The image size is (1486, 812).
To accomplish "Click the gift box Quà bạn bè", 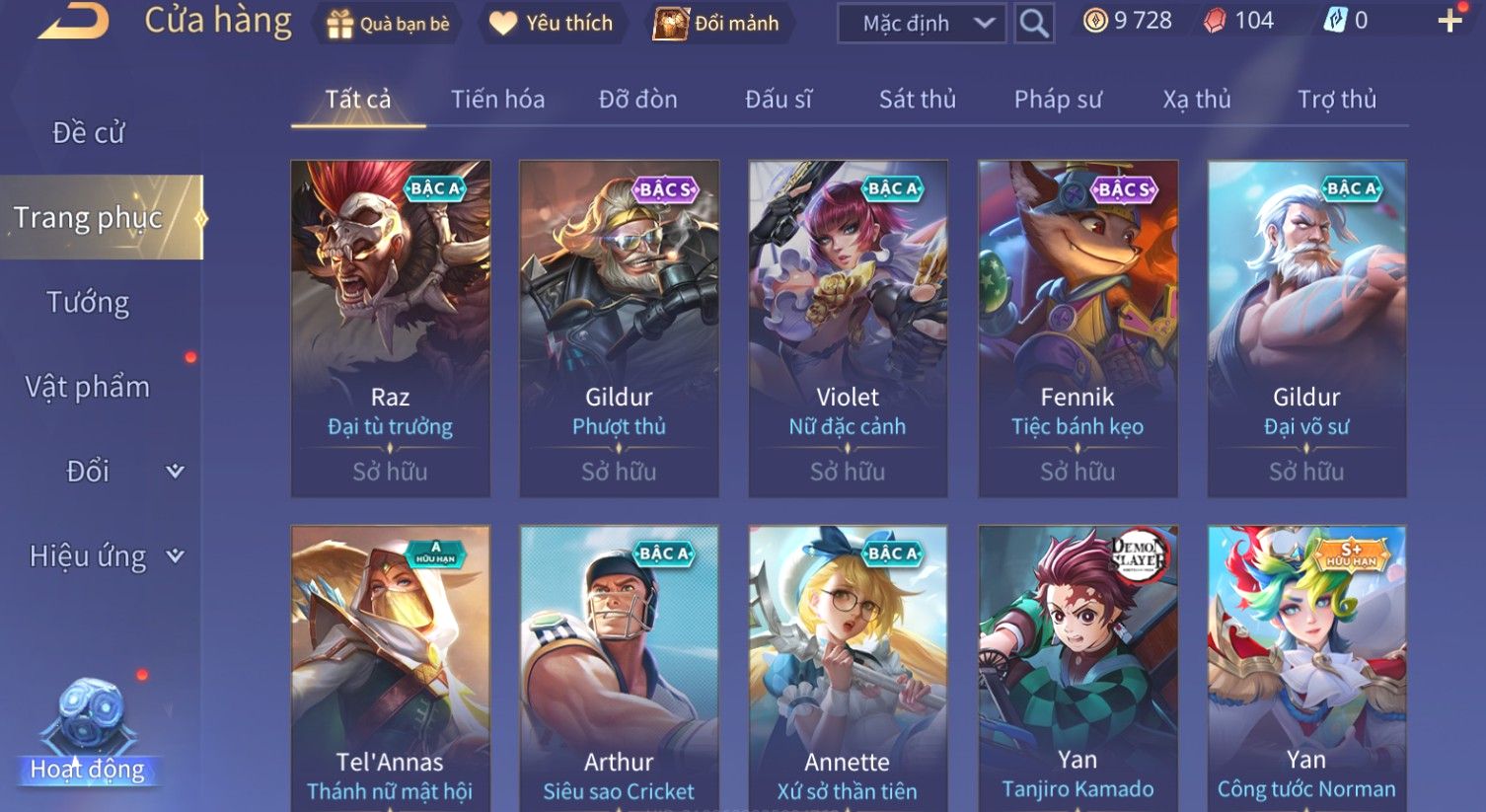I will (388, 24).
